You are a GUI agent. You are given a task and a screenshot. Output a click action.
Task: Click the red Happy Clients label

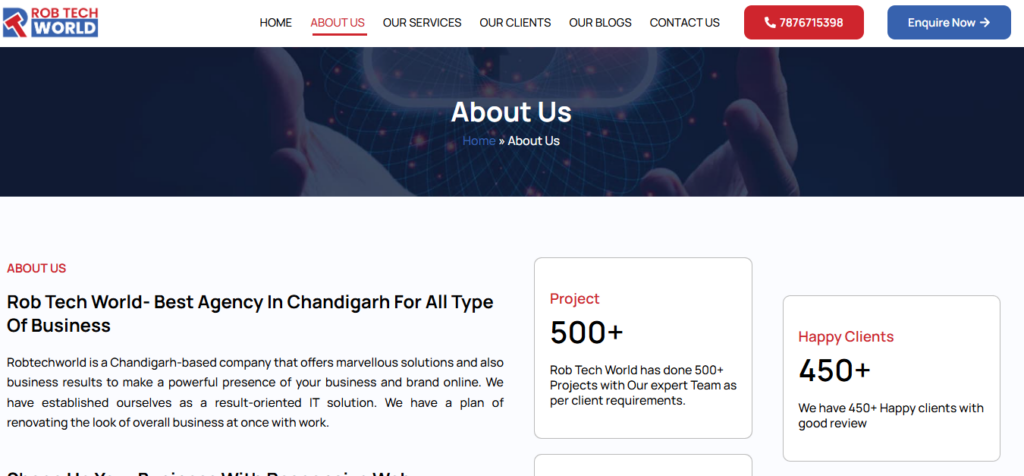pos(846,337)
